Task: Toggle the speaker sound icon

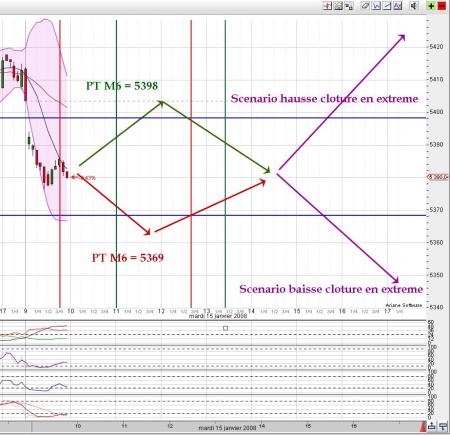Action: 414,6
